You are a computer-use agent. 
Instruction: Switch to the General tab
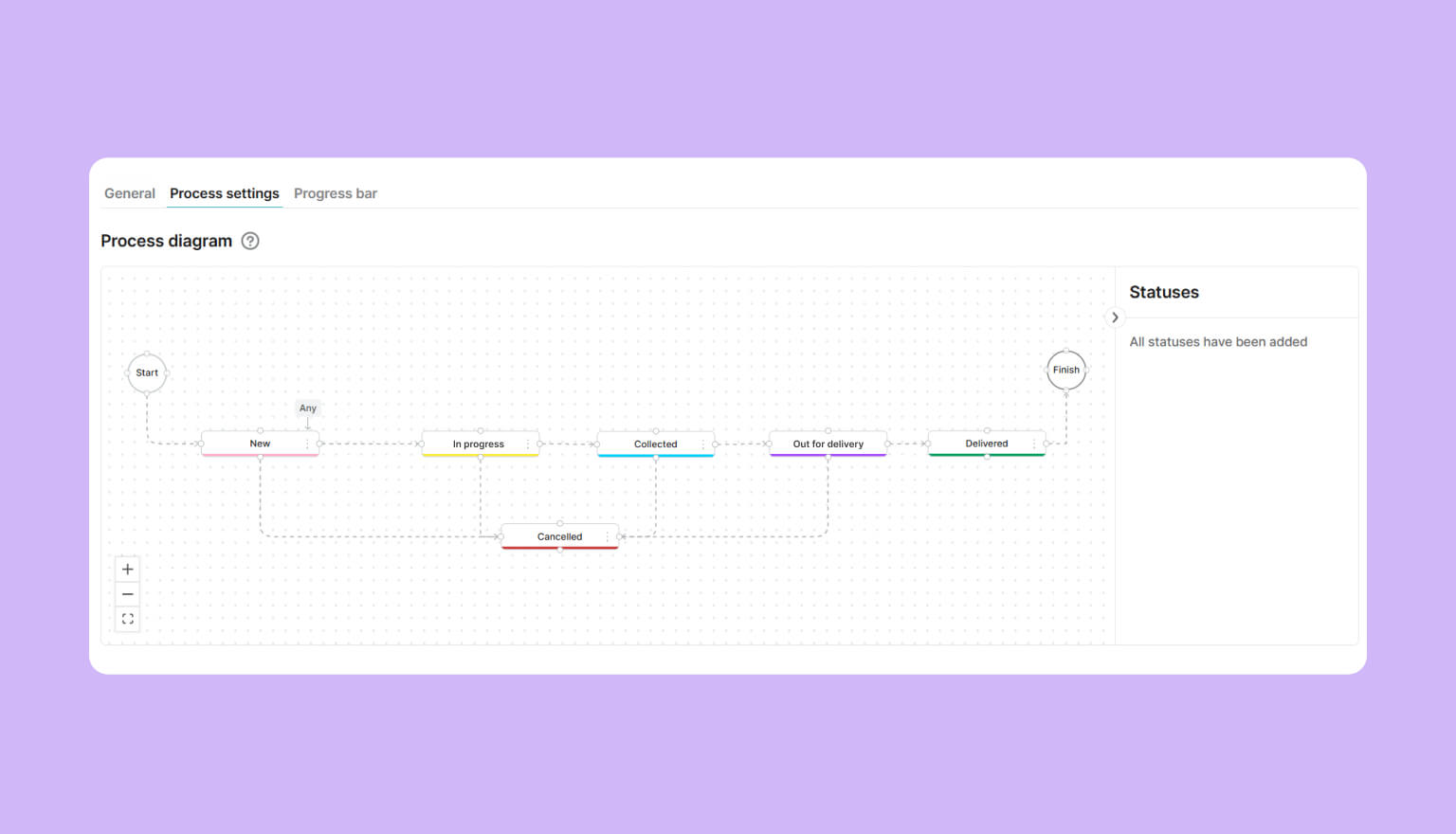click(x=130, y=193)
